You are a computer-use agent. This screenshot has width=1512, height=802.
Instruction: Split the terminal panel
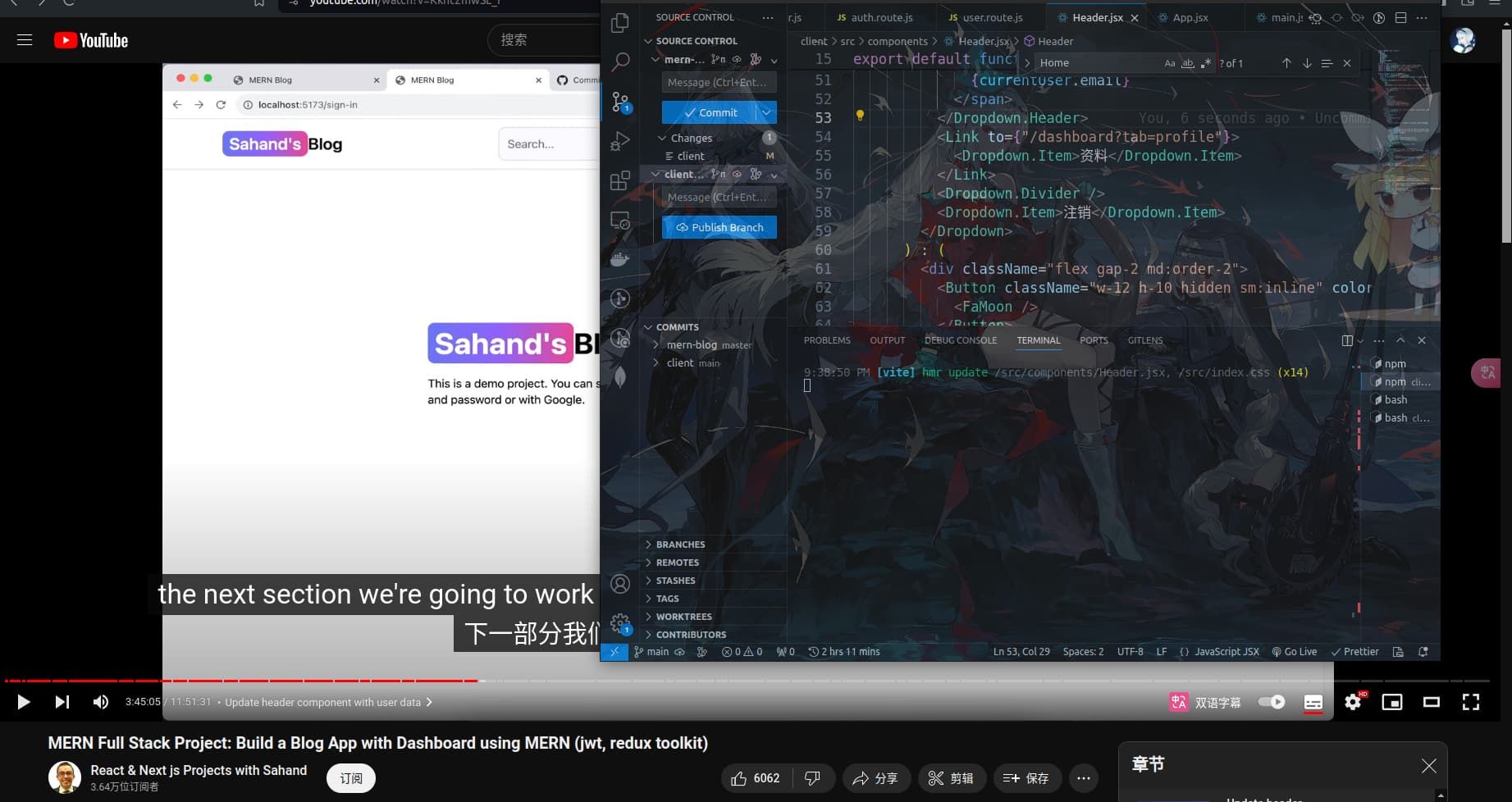click(1347, 340)
